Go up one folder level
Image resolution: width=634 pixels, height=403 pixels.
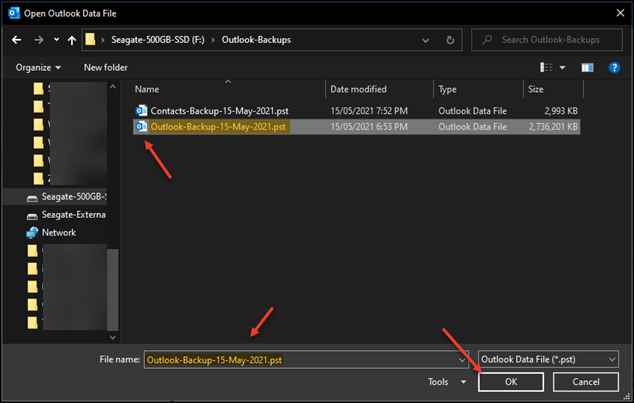click(x=72, y=40)
